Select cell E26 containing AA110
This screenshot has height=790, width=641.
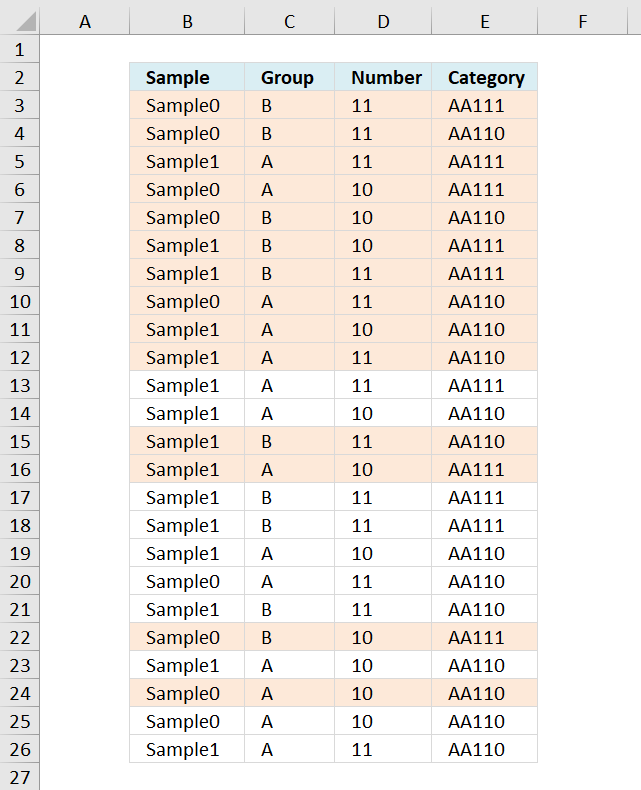pos(484,749)
